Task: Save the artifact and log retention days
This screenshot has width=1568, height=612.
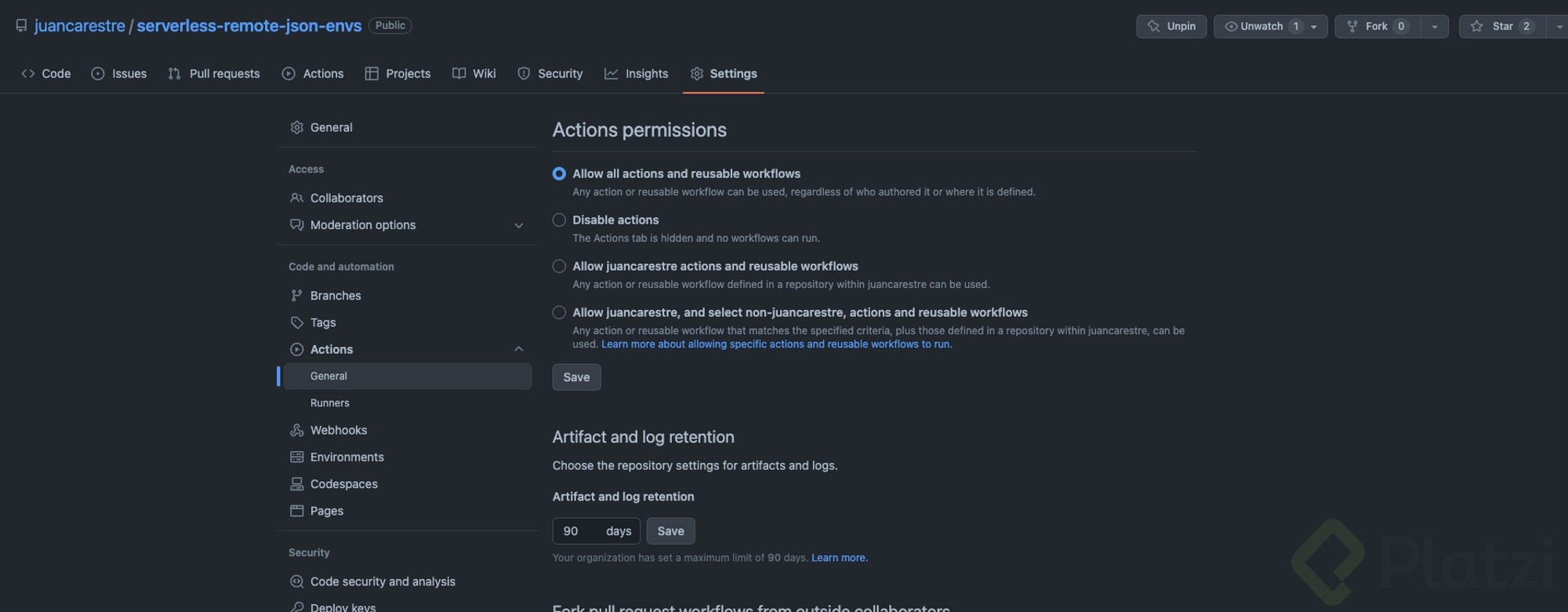Action: pyautogui.click(x=670, y=531)
